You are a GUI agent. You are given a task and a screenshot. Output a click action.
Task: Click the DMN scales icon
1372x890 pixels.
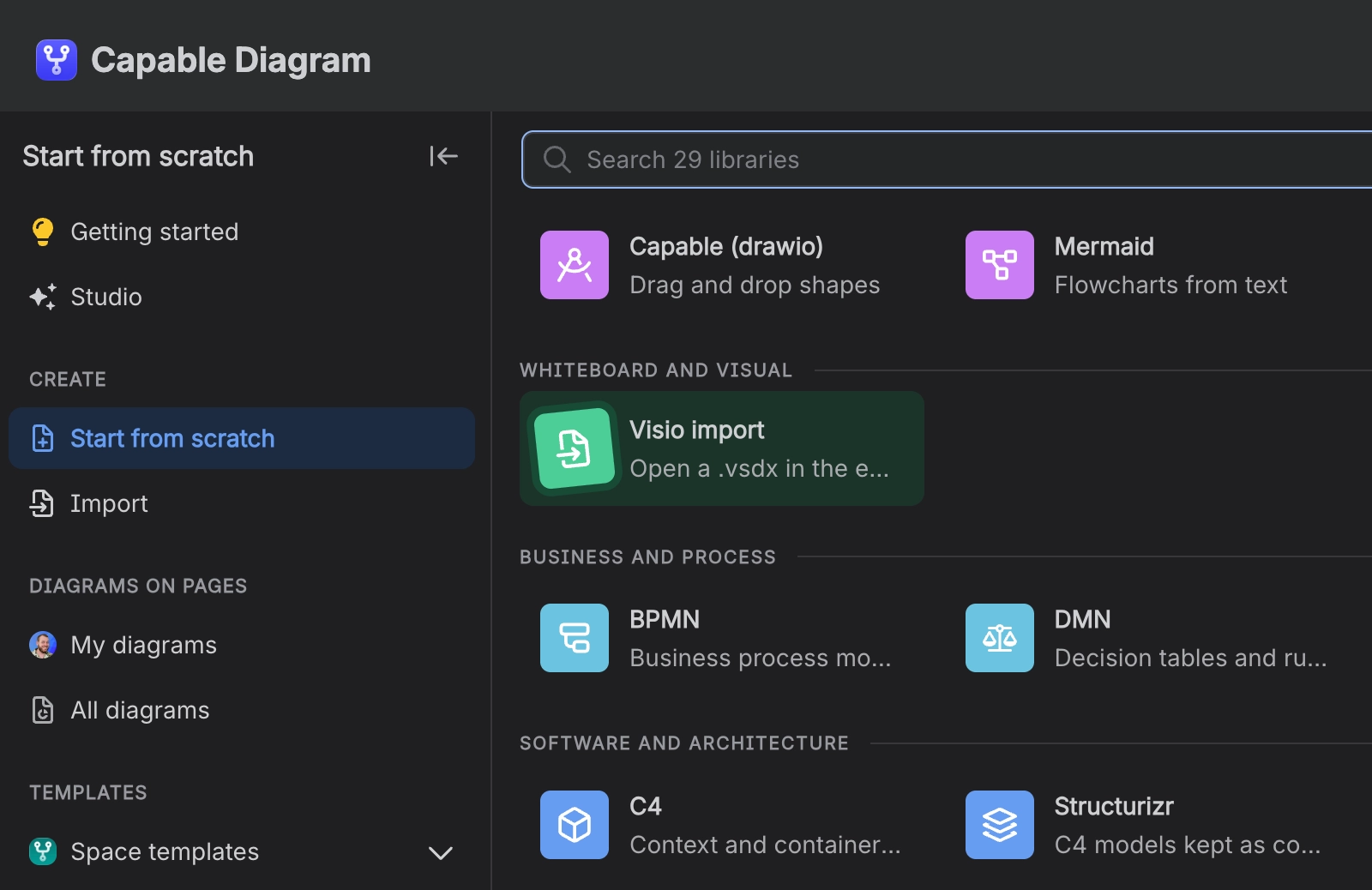tap(1000, 638)
